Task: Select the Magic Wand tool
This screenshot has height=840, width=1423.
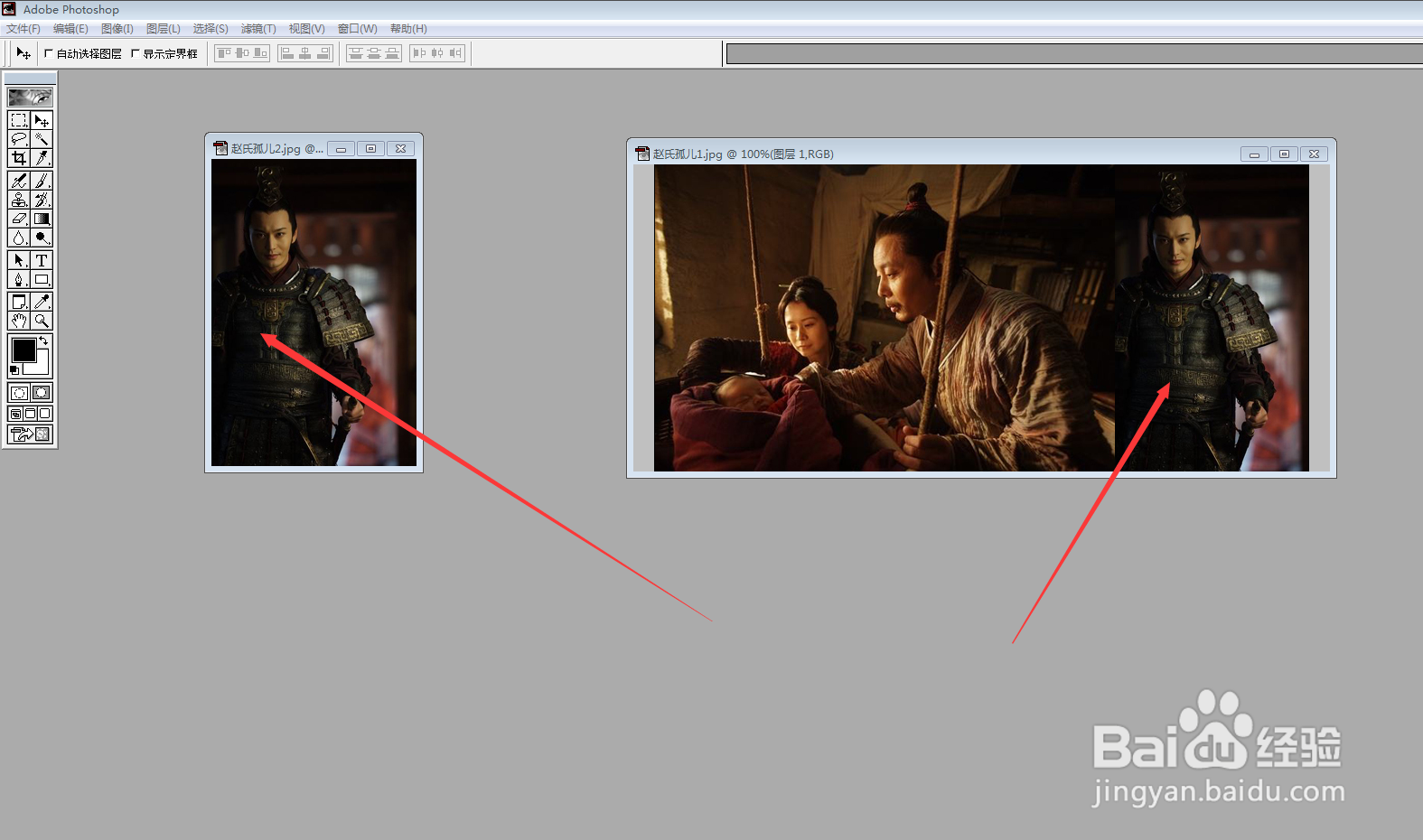Action: point(42,139)
